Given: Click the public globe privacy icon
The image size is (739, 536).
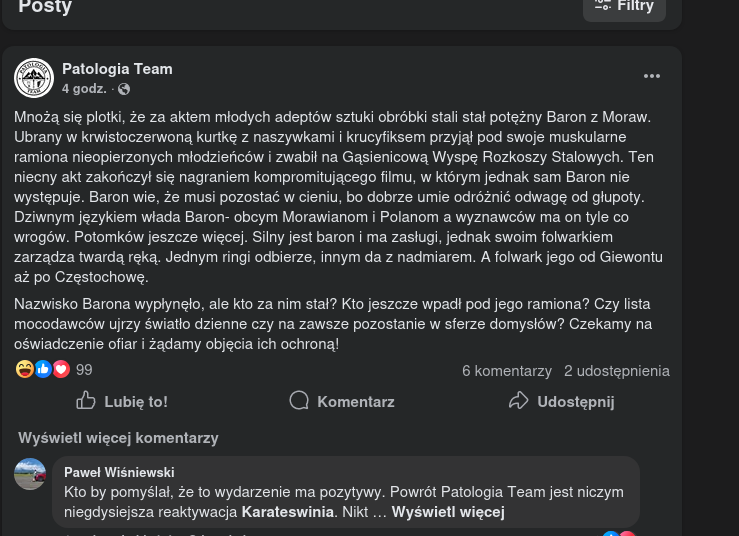Looking at the screenshot, I should coord(124,89).
